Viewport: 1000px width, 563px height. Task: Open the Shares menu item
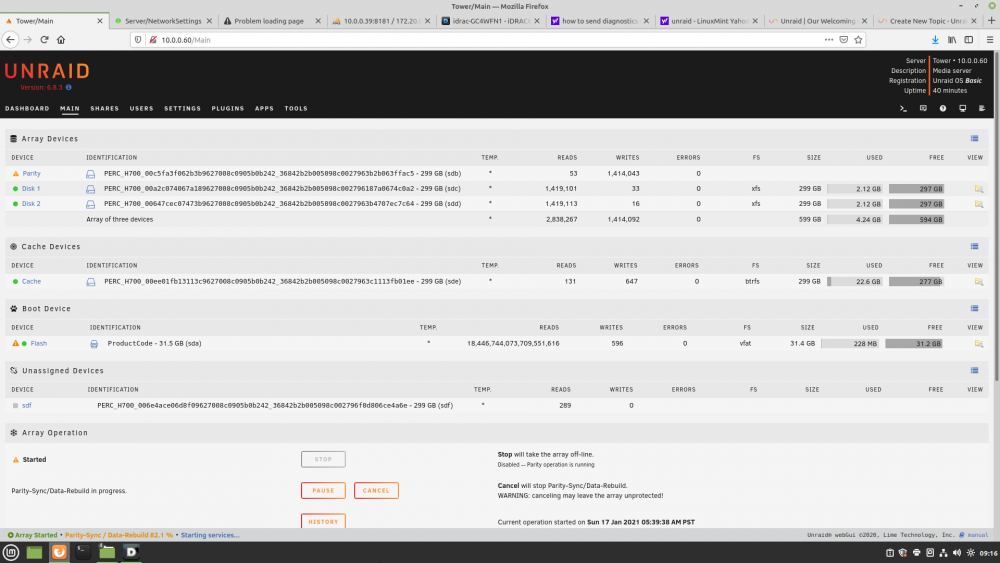[105, 108]
